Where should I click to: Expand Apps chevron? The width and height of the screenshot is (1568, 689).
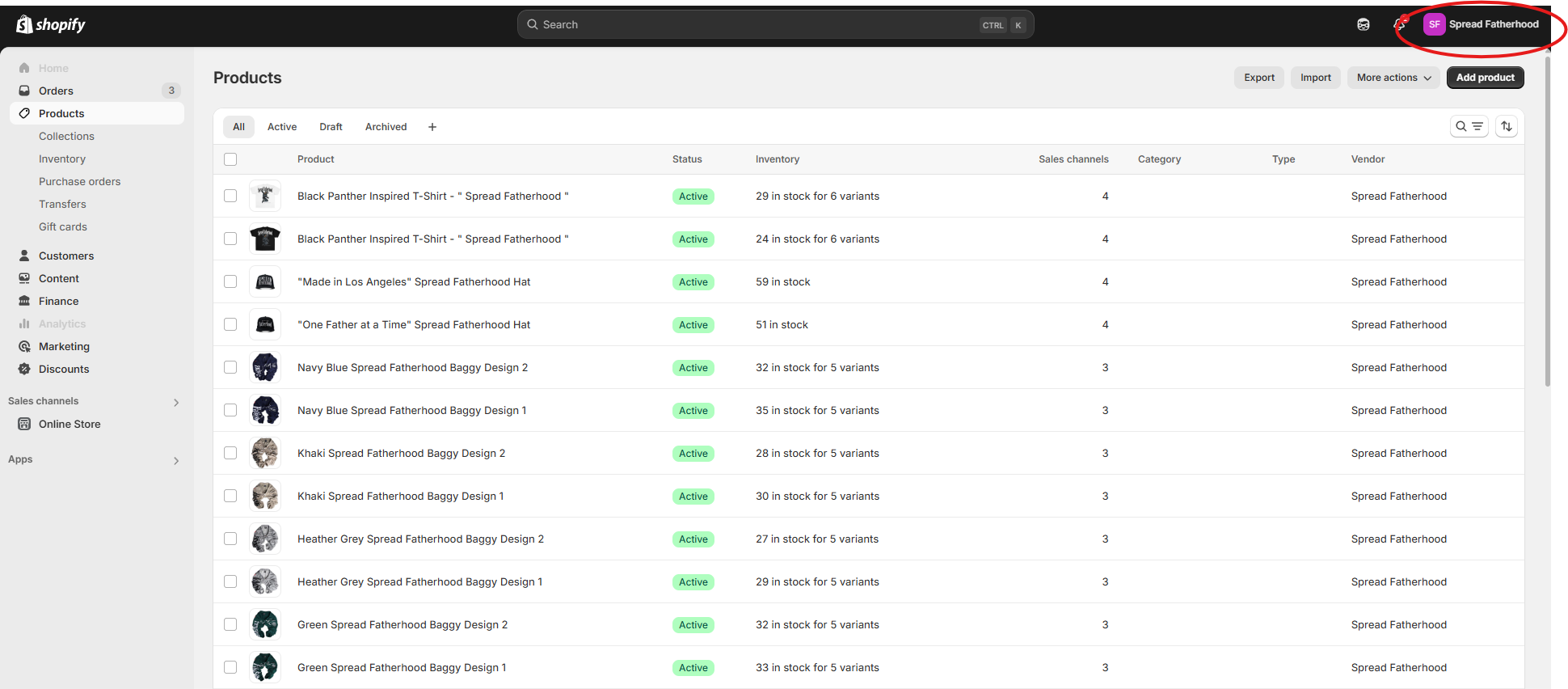tap(176, 460)
